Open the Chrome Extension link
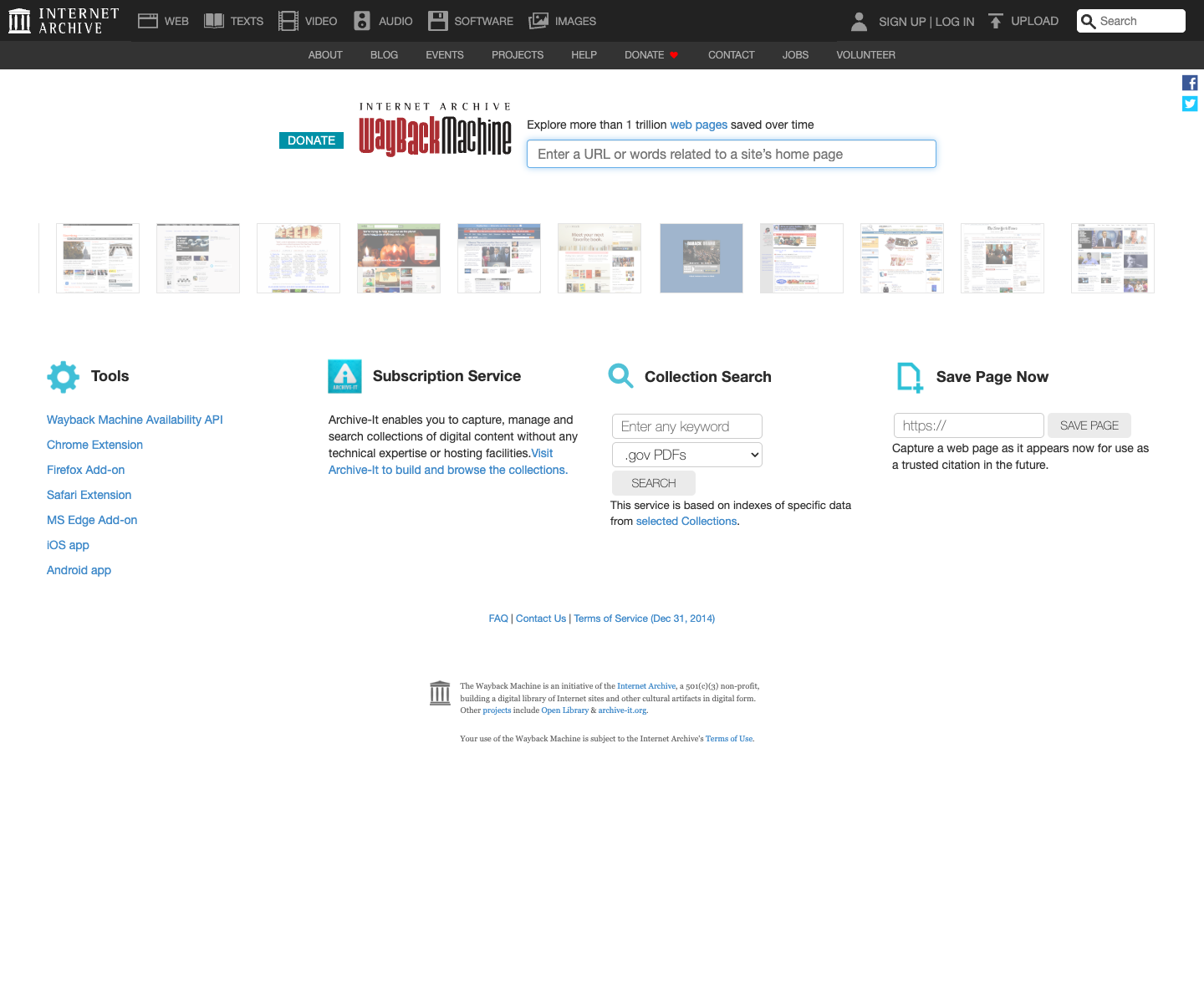 pos(94,445)
